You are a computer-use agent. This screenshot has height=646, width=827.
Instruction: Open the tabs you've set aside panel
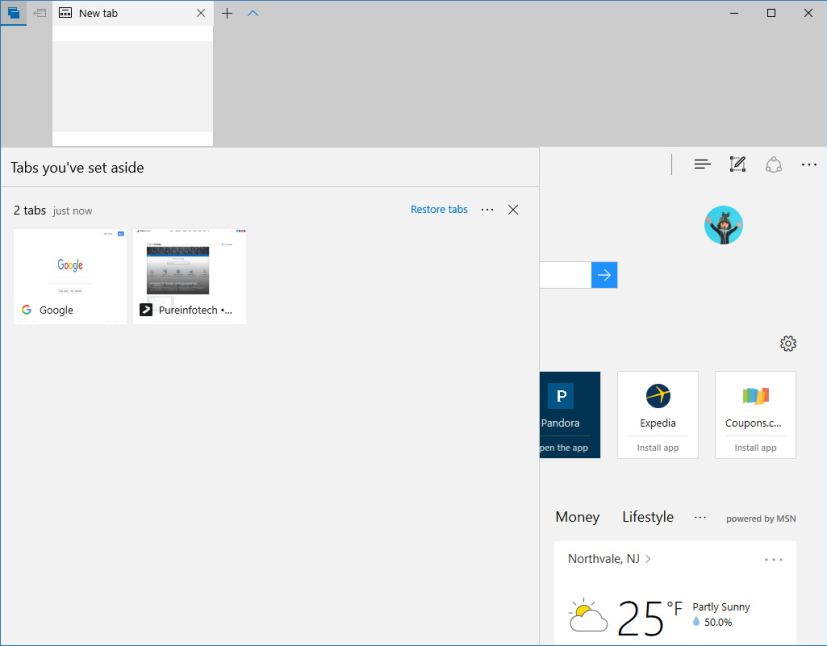14,13
